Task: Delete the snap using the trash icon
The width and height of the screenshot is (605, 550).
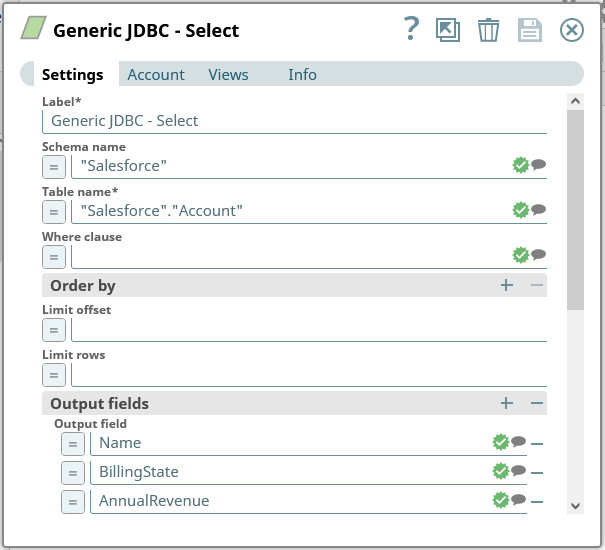Action: (x=488, y=30)
